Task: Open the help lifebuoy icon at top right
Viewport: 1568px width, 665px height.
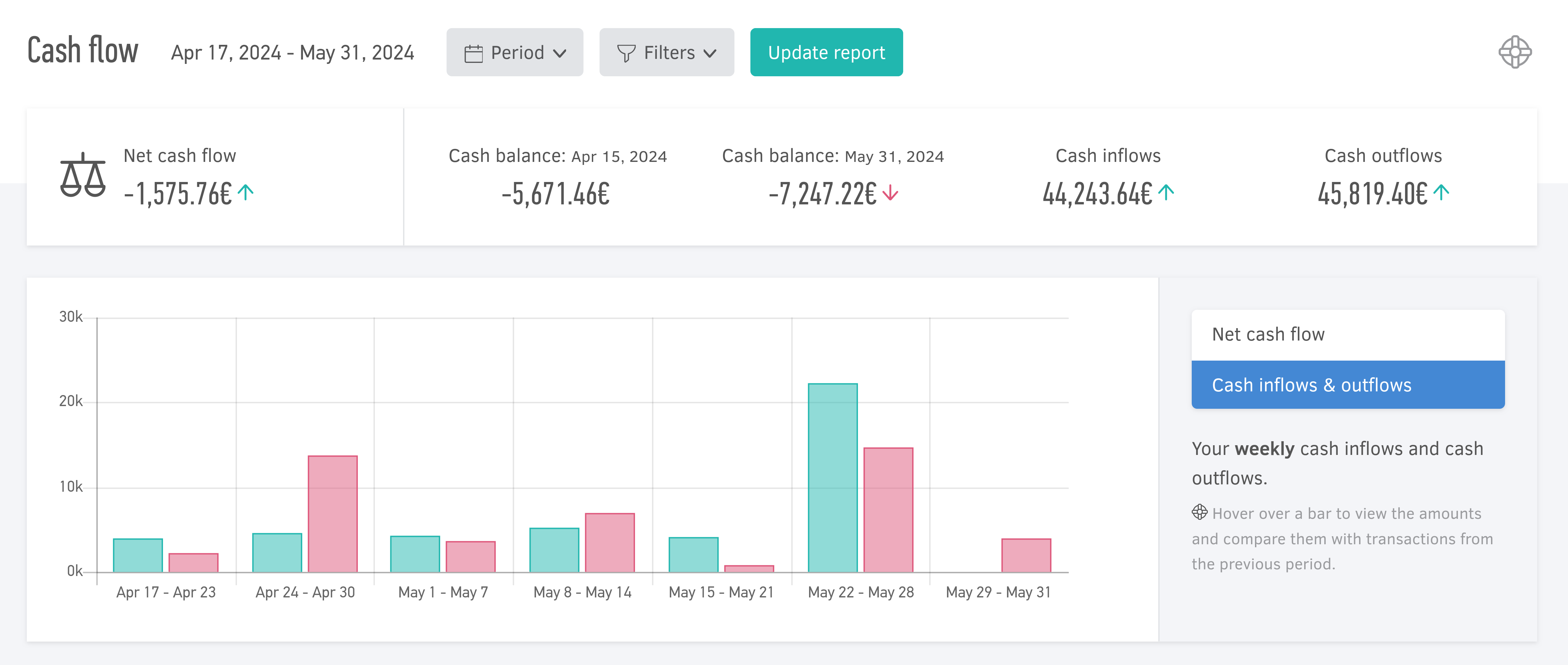Action: (1514, 52)
